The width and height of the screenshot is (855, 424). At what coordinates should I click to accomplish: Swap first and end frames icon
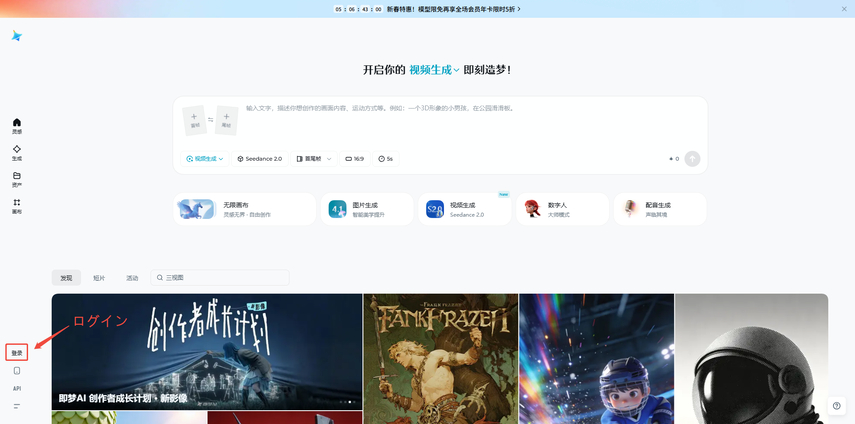click(210, 120)
